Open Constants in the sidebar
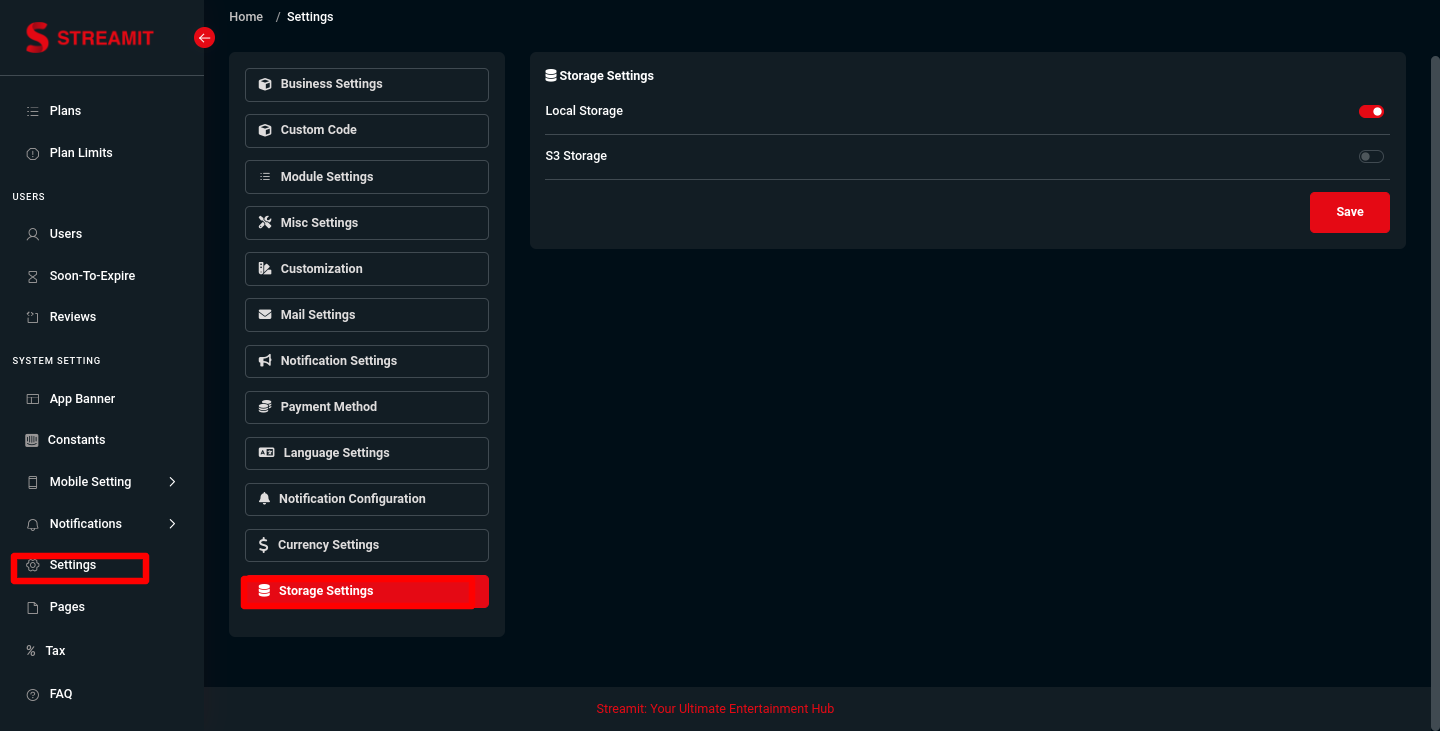Viewport: 1440px width, 731px height. pos(76,440)
